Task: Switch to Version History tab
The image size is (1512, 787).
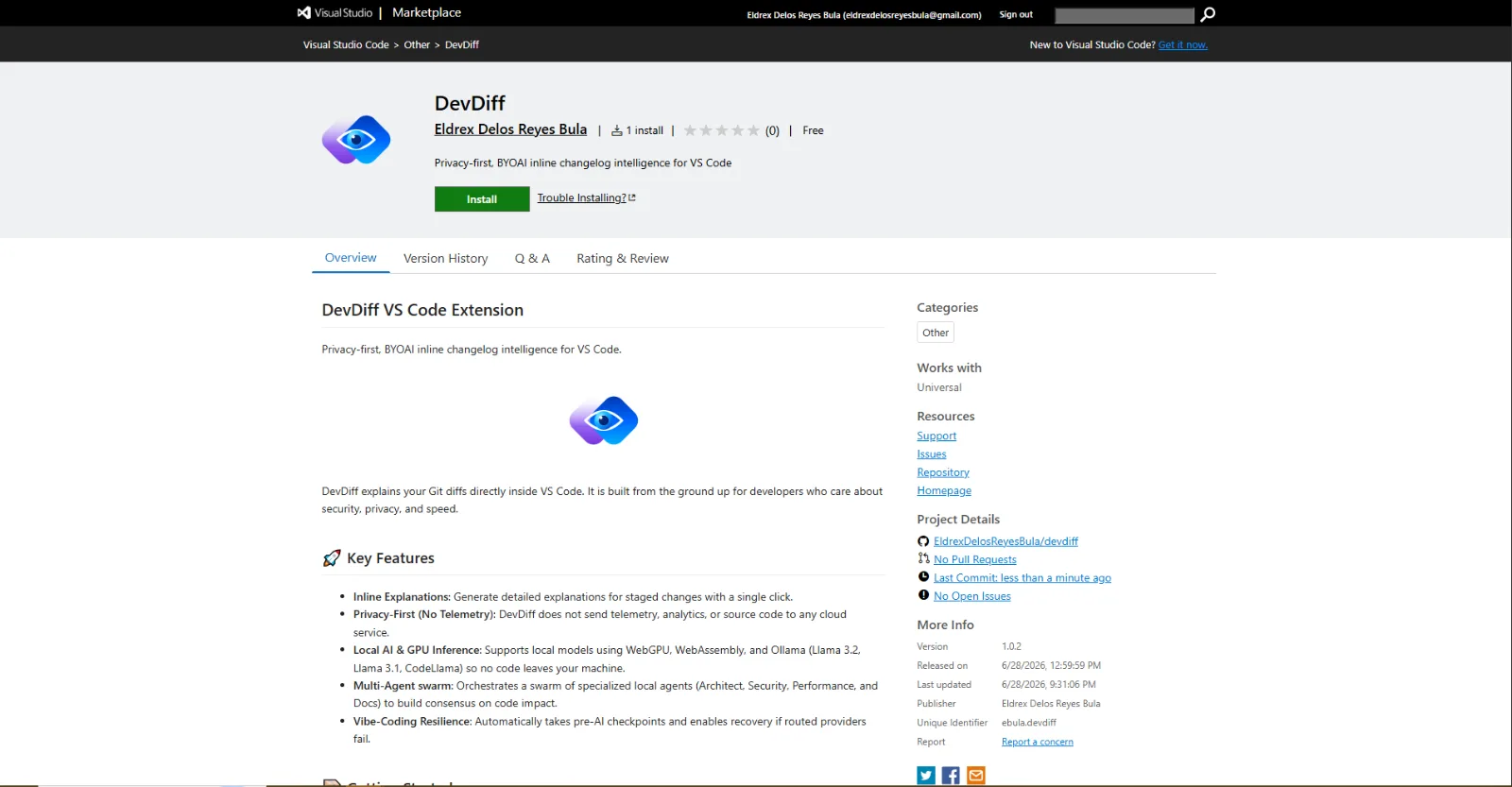Action: [445, 258]
